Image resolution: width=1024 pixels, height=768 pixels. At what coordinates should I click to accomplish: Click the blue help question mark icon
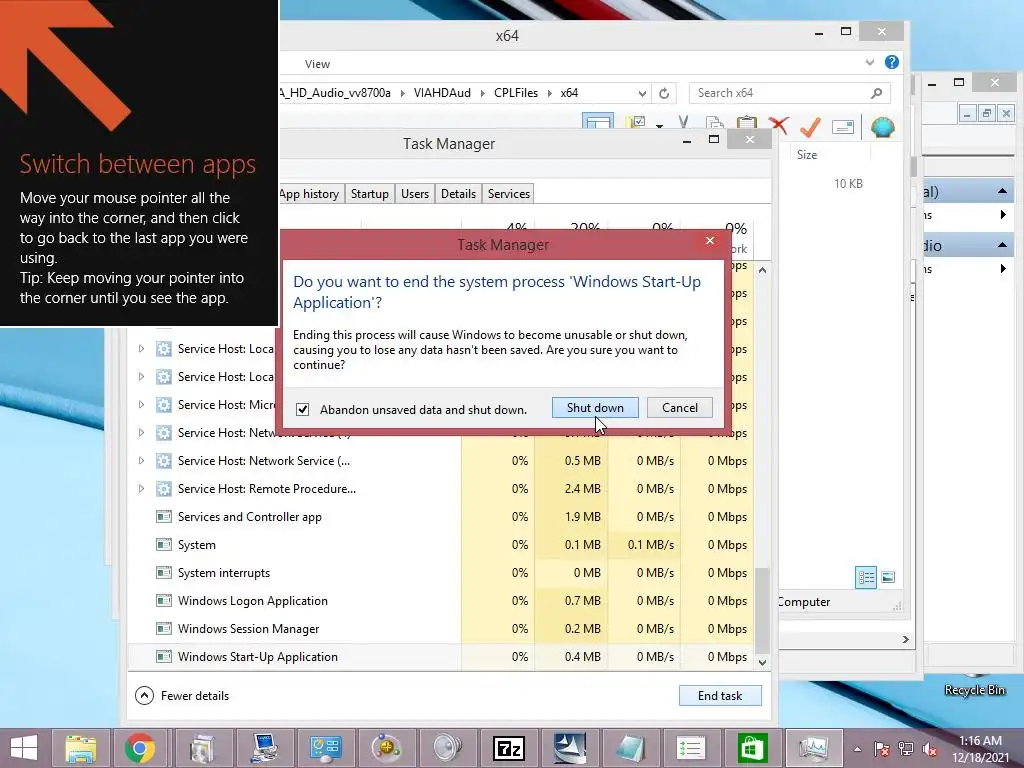pos(891,62)
